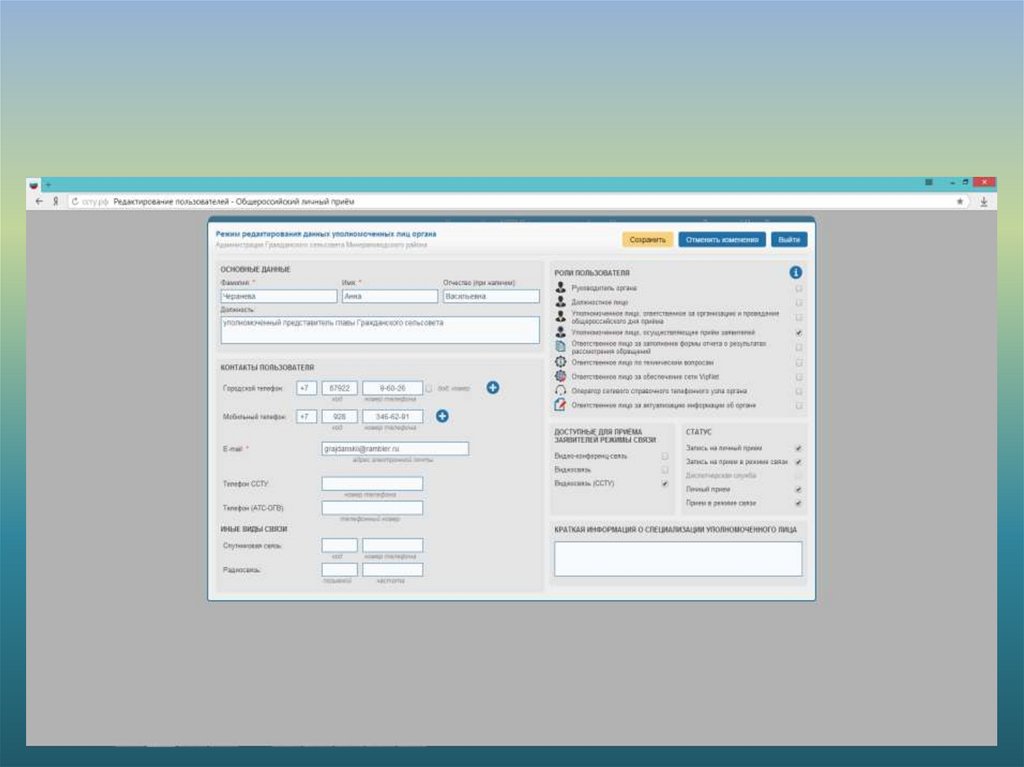The height and width of the screenshot is (767, 1024).
Task: Toggle 'Запись на личный прием' status checkbox
Action: click(798, 449)
